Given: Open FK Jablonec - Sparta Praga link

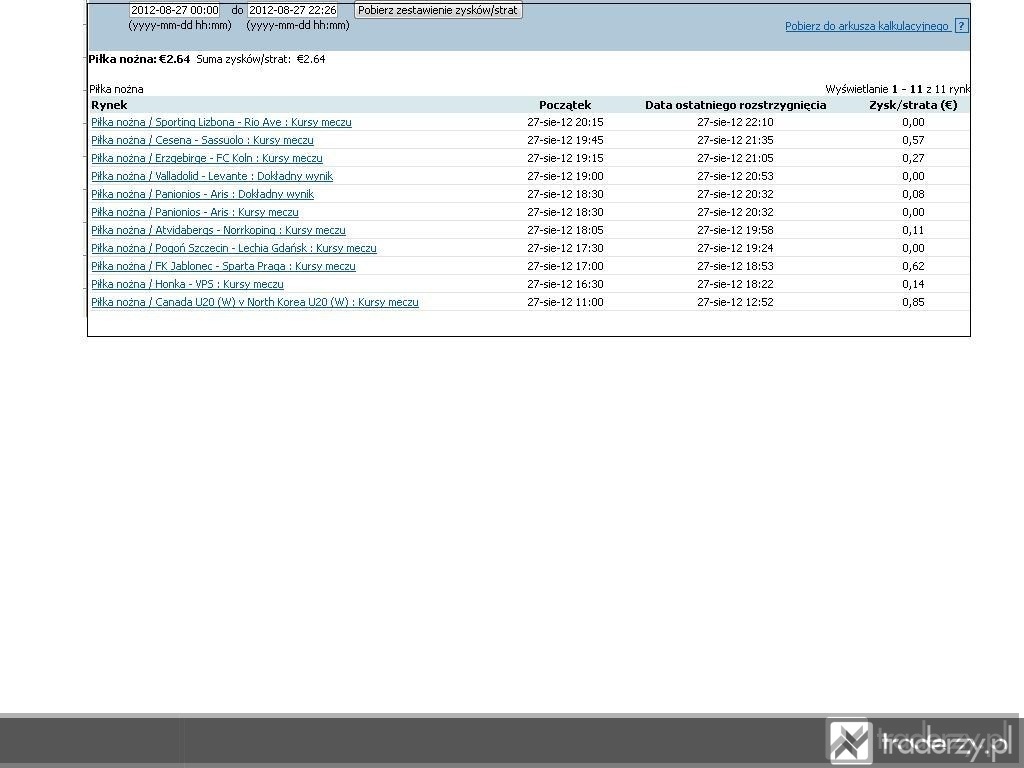Looking at the screenshot, I should point(223,266).
